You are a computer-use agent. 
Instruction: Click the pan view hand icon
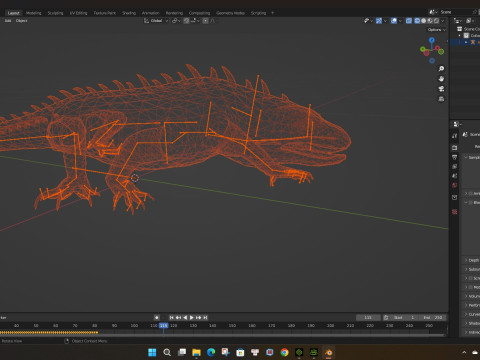[x=441, y=79]
